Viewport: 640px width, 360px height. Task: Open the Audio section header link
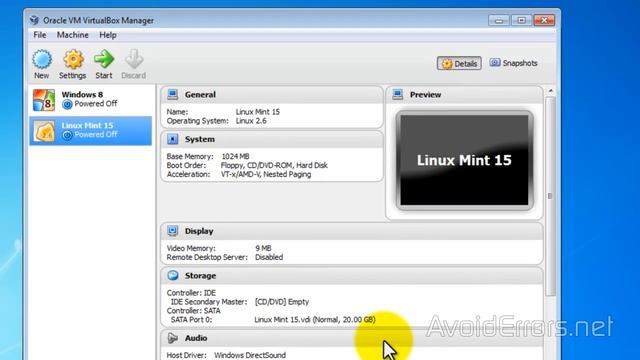click(196, 338)
